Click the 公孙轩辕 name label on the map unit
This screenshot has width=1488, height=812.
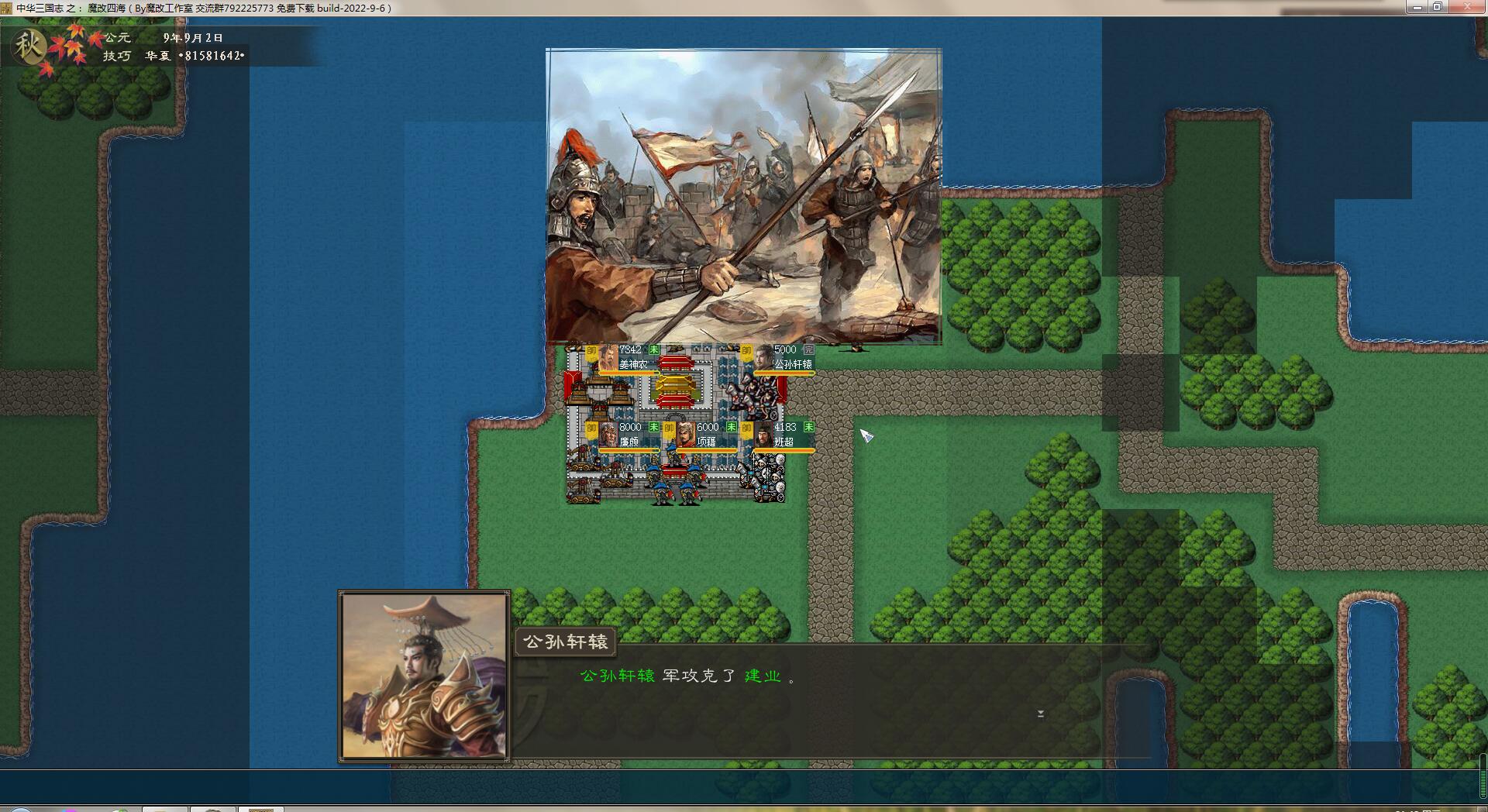(x=793, y=364)
